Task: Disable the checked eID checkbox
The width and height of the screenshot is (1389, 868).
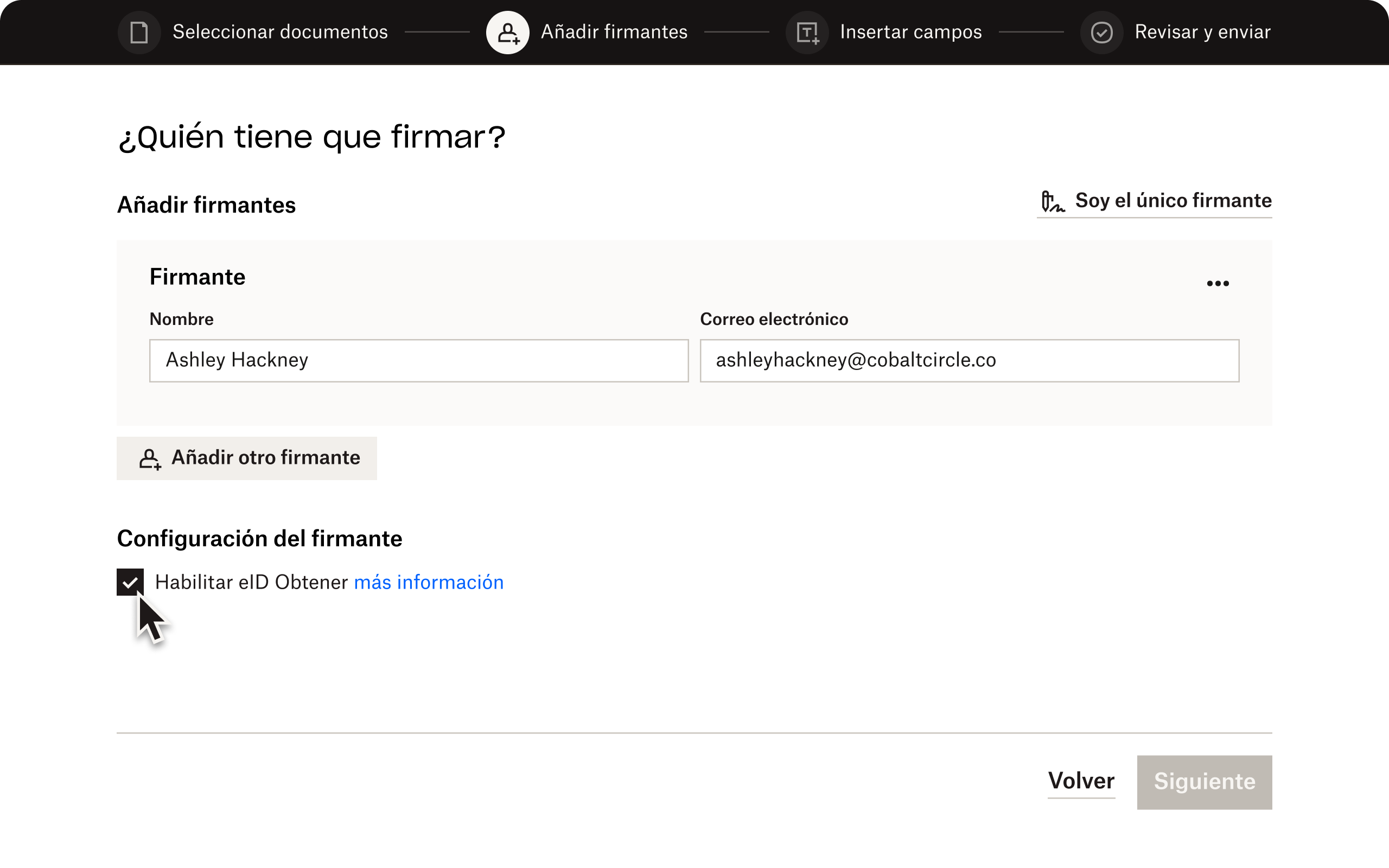Action: pyautogui.click(x=130, y=582)
